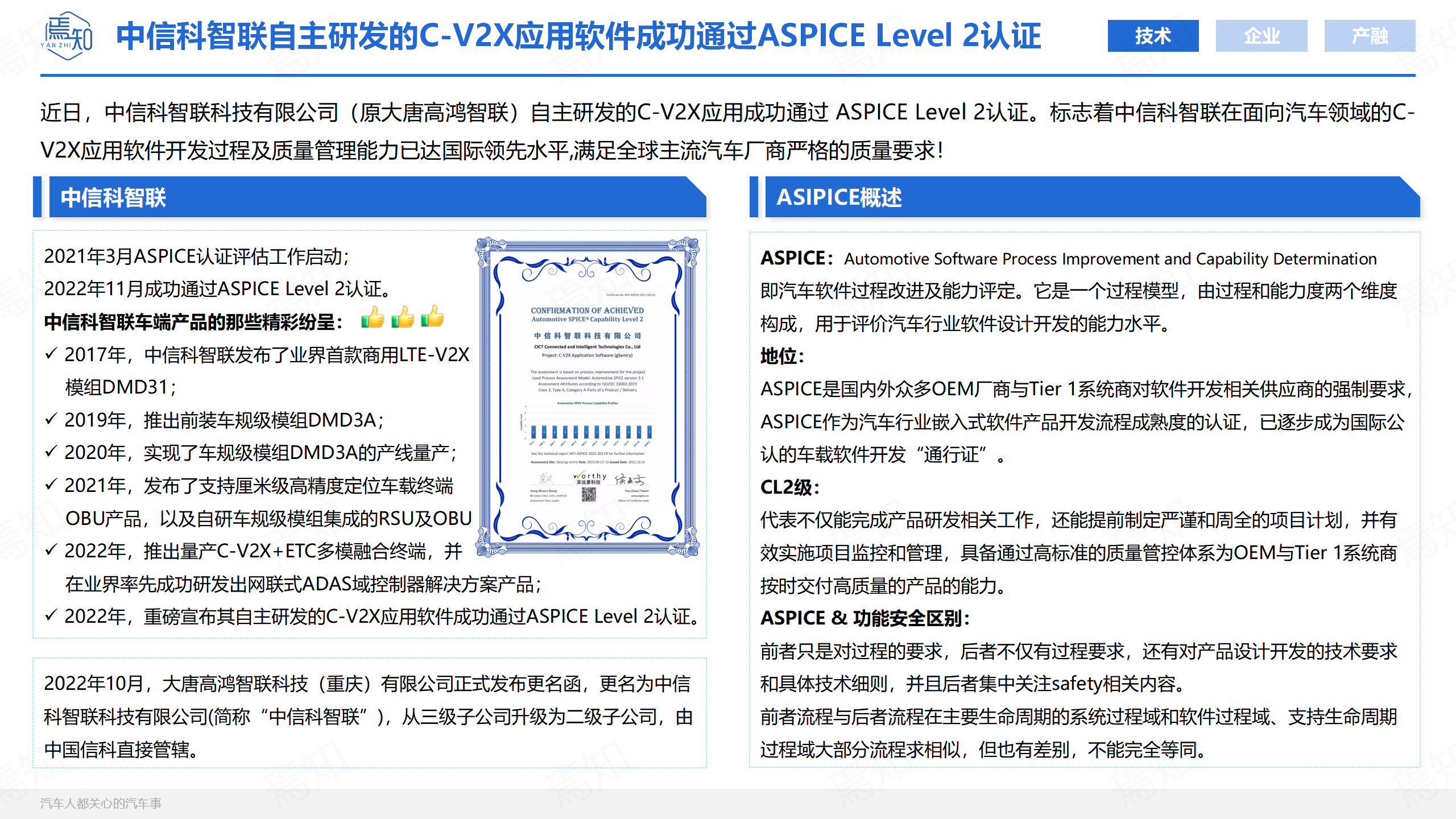This screenshot has height=819, width=1456.
Task: Click the rightmost thumbs-up emoji
Action: click(432, 316)
